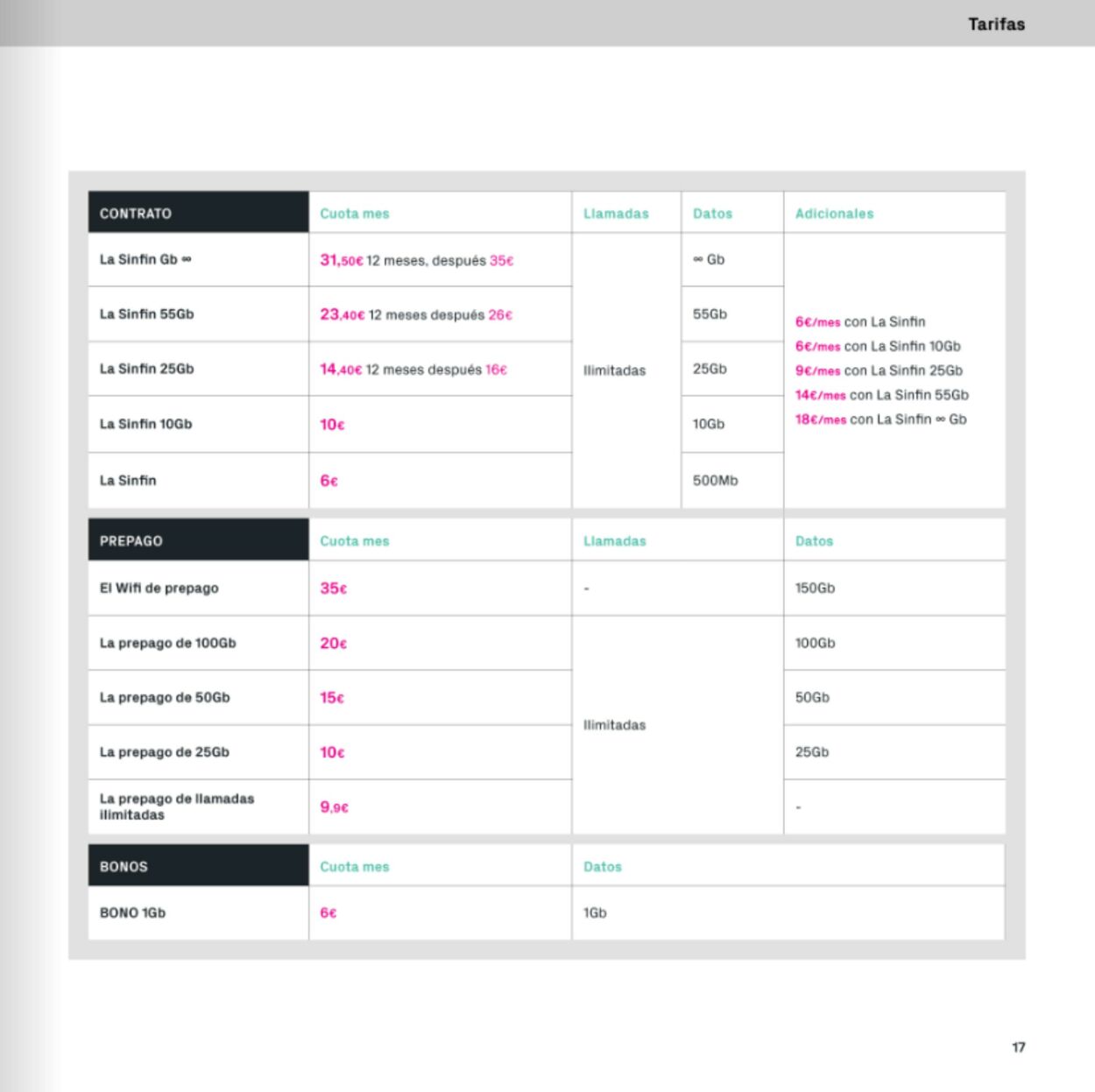Select the La Sinfin Gb ∞ row
Screen dimensions: 1095x1092
tap(547, 259)
